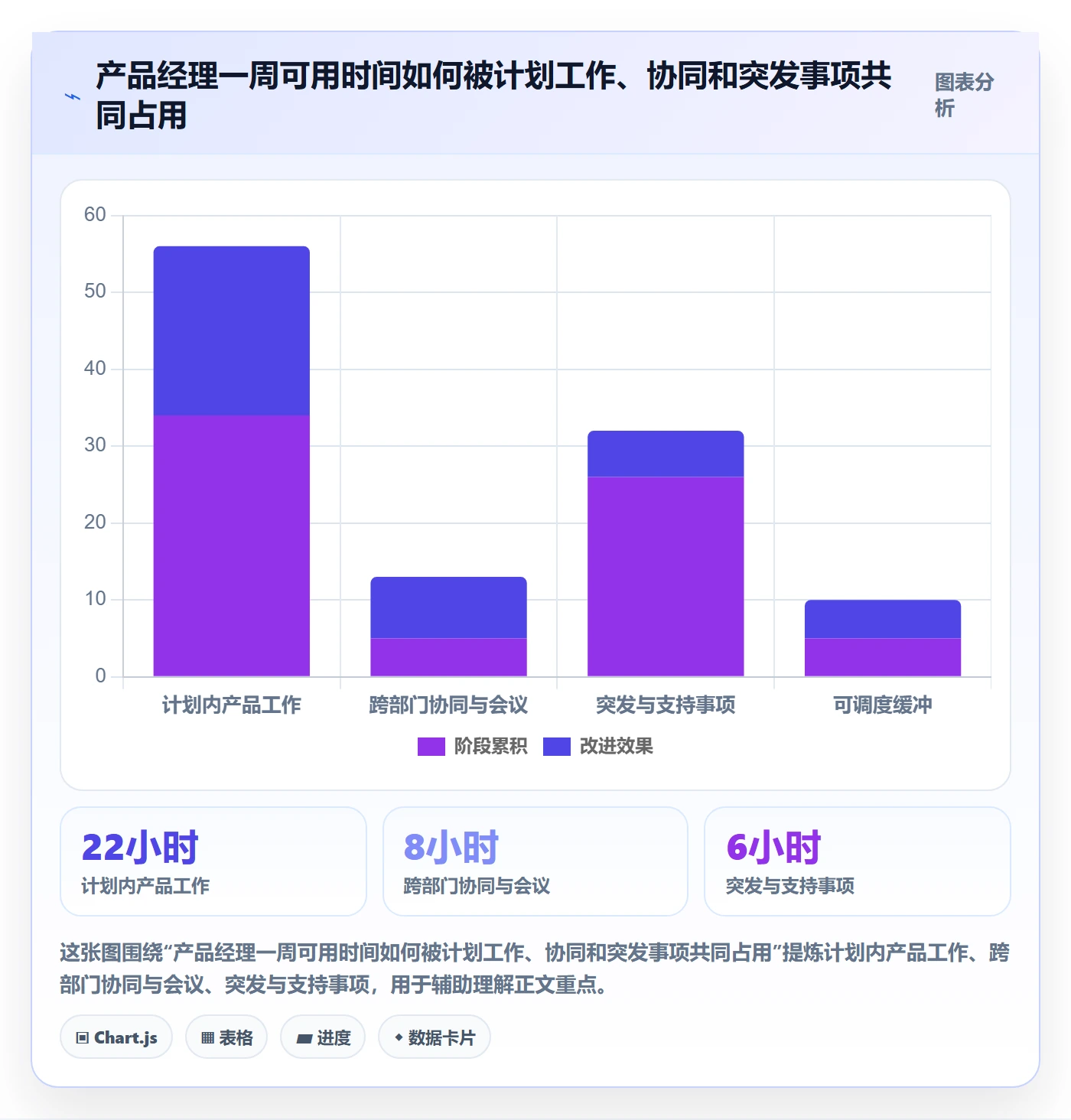Click the 计划内产品工作 x-axis label
This screenshot has width=1071, height=1120.
coord(232,705)
